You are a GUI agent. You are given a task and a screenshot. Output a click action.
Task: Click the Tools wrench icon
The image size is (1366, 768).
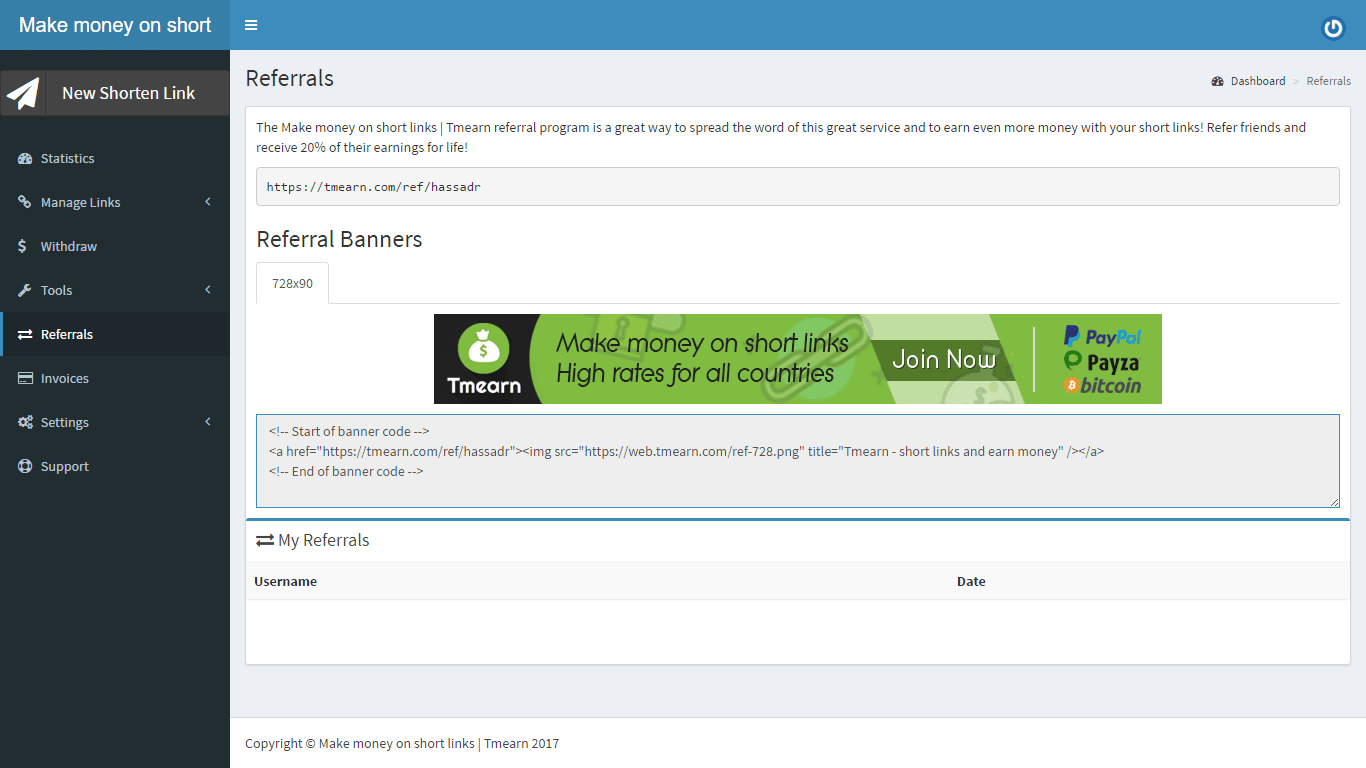[25, 290]
